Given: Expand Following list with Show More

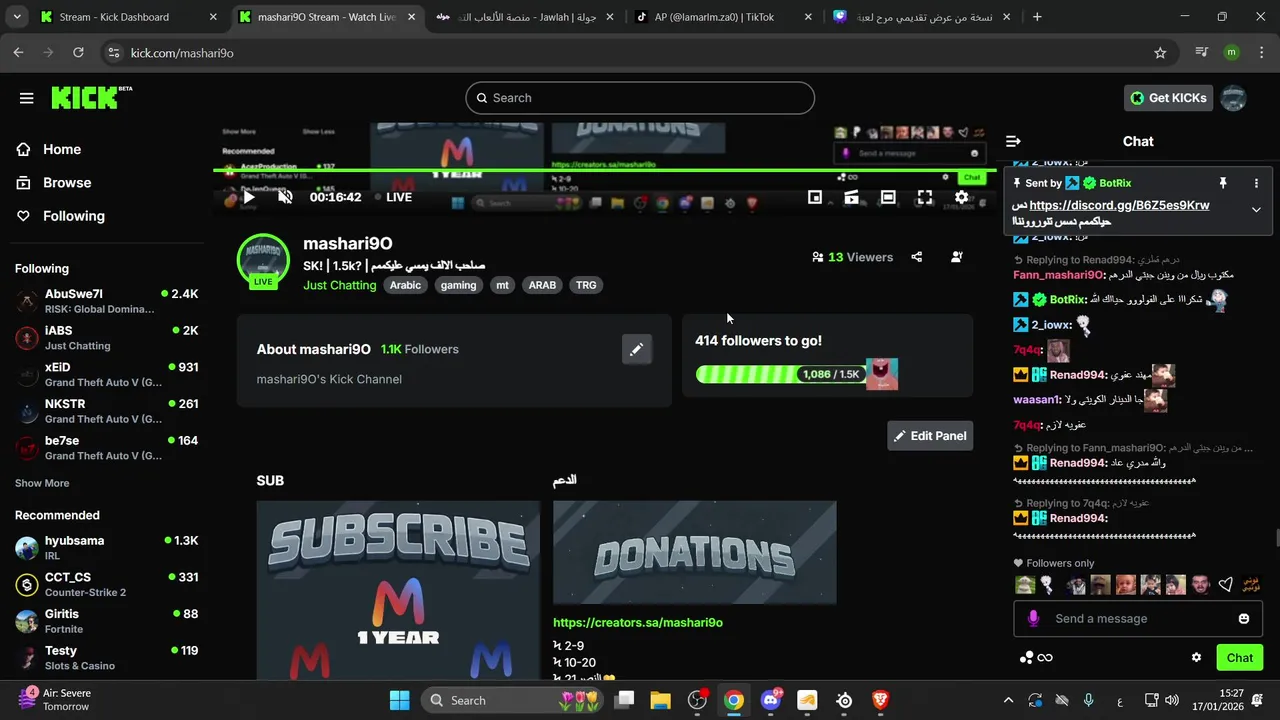Looking at the screenshot, I should (42, 483).
